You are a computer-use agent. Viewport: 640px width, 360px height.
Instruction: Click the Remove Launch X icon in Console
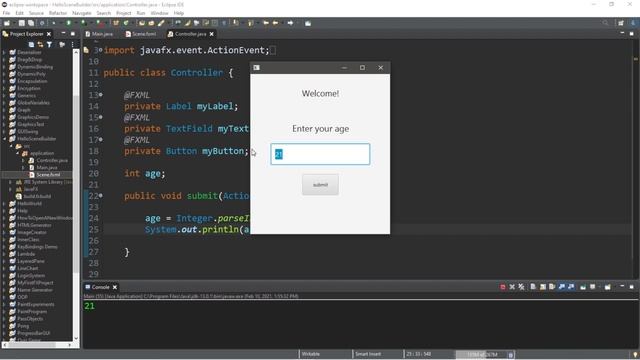(512, 287)
